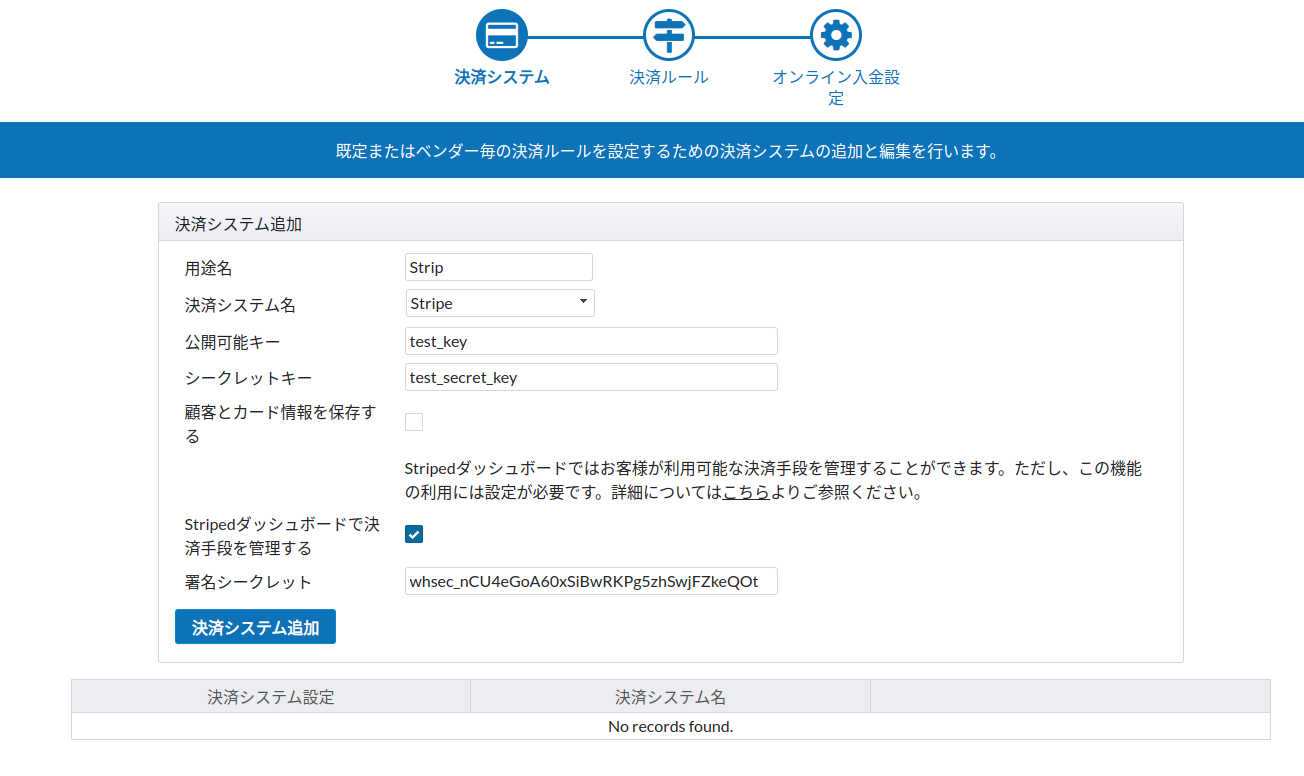Click the gear online deposit settings icon
Viewport: 1304px width, 776px height.
tap(836, 36)
